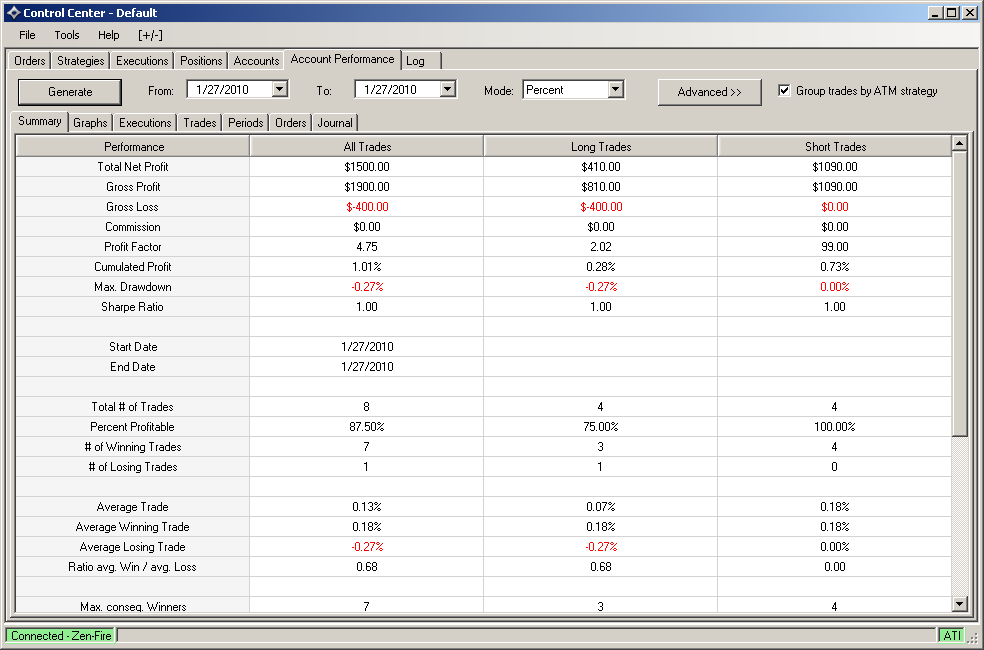Open the Help menu
The height and width of the screenshot is (650, 984).
(109, 35)
